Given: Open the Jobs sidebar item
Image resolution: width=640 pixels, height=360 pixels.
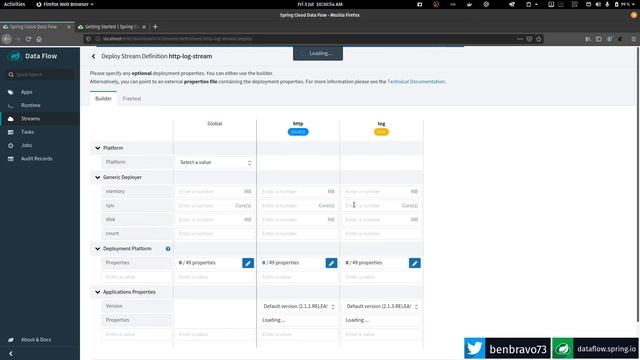Looking at the screenshot, I should click(x=27, y=145).
